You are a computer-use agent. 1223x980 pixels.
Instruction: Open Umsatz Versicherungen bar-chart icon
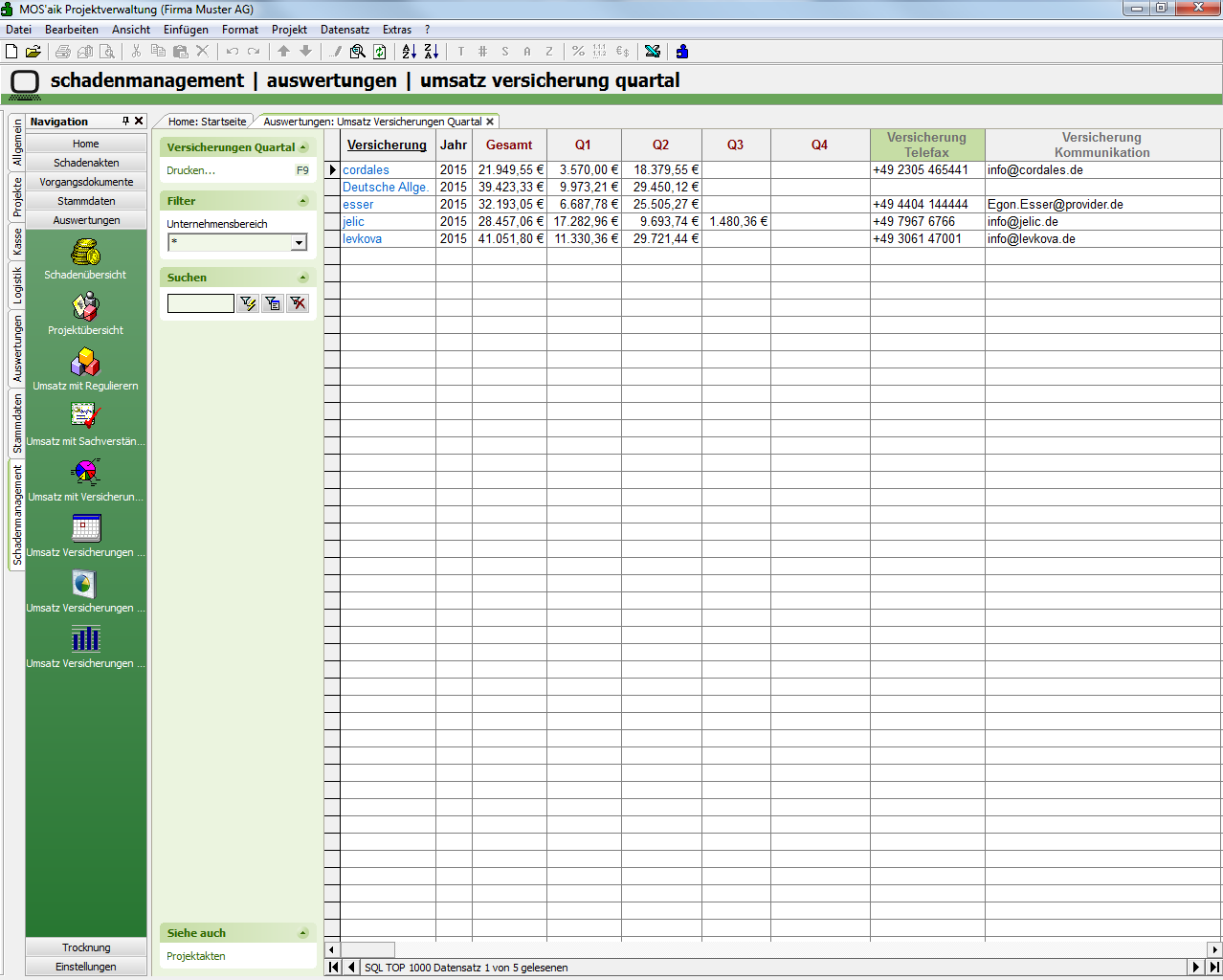[x=86, y=639]
